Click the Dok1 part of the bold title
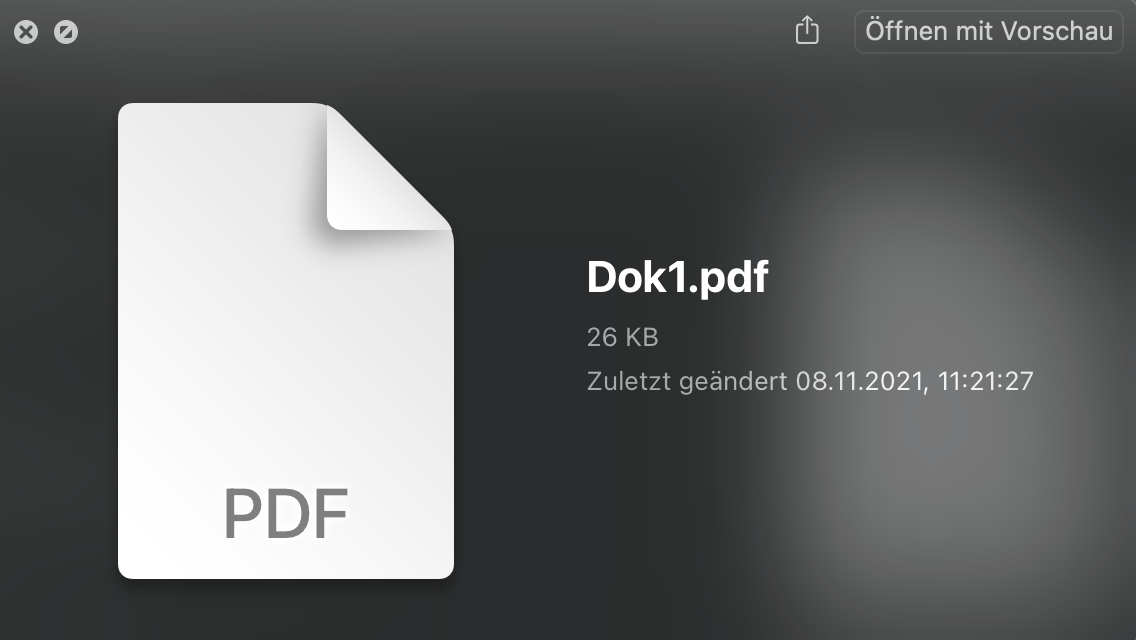1136x640 pixels. point(631,277)
